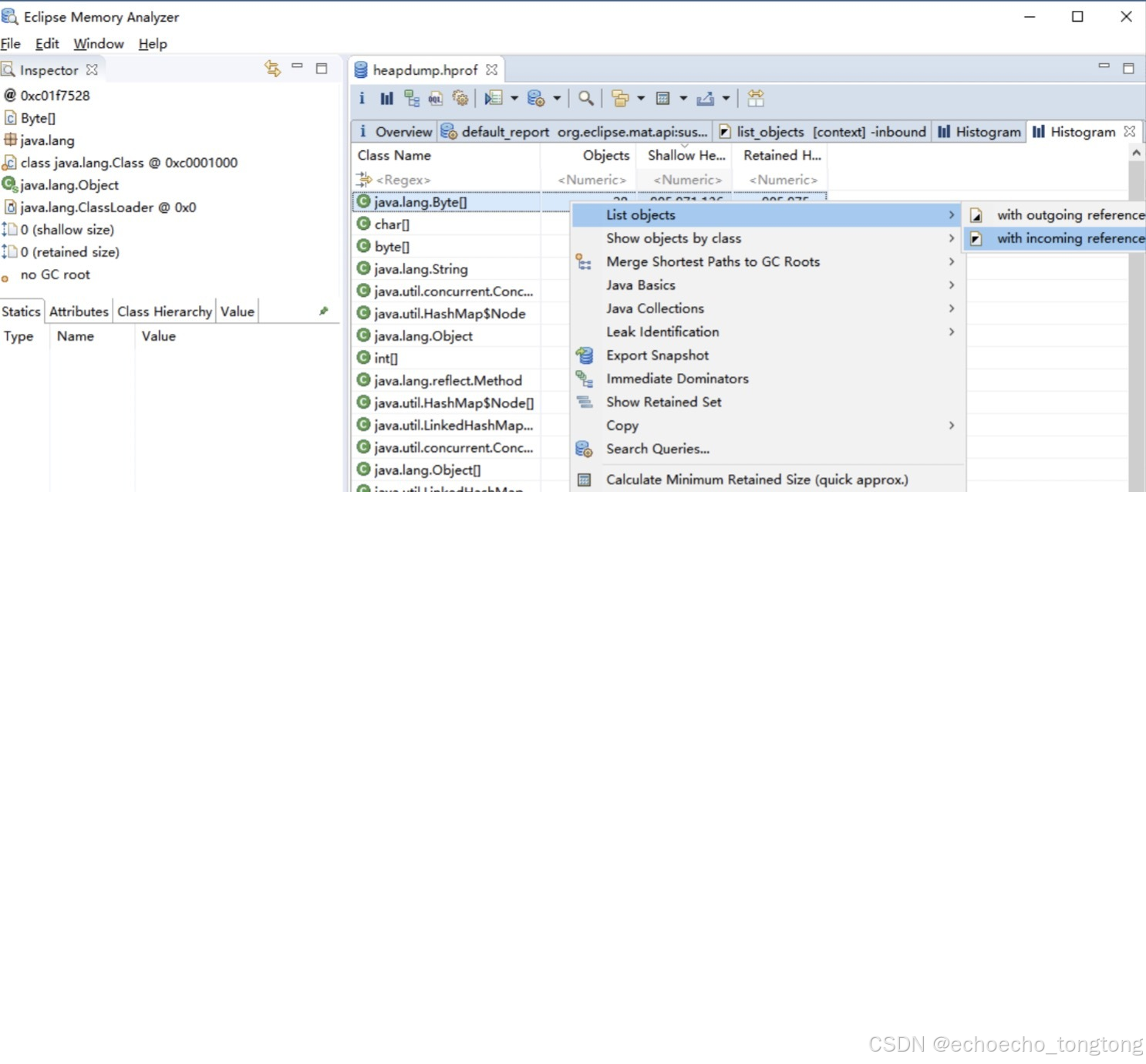Open the File menu
The height and width of the screenshot is (1064, 1146).
(11, 44)
